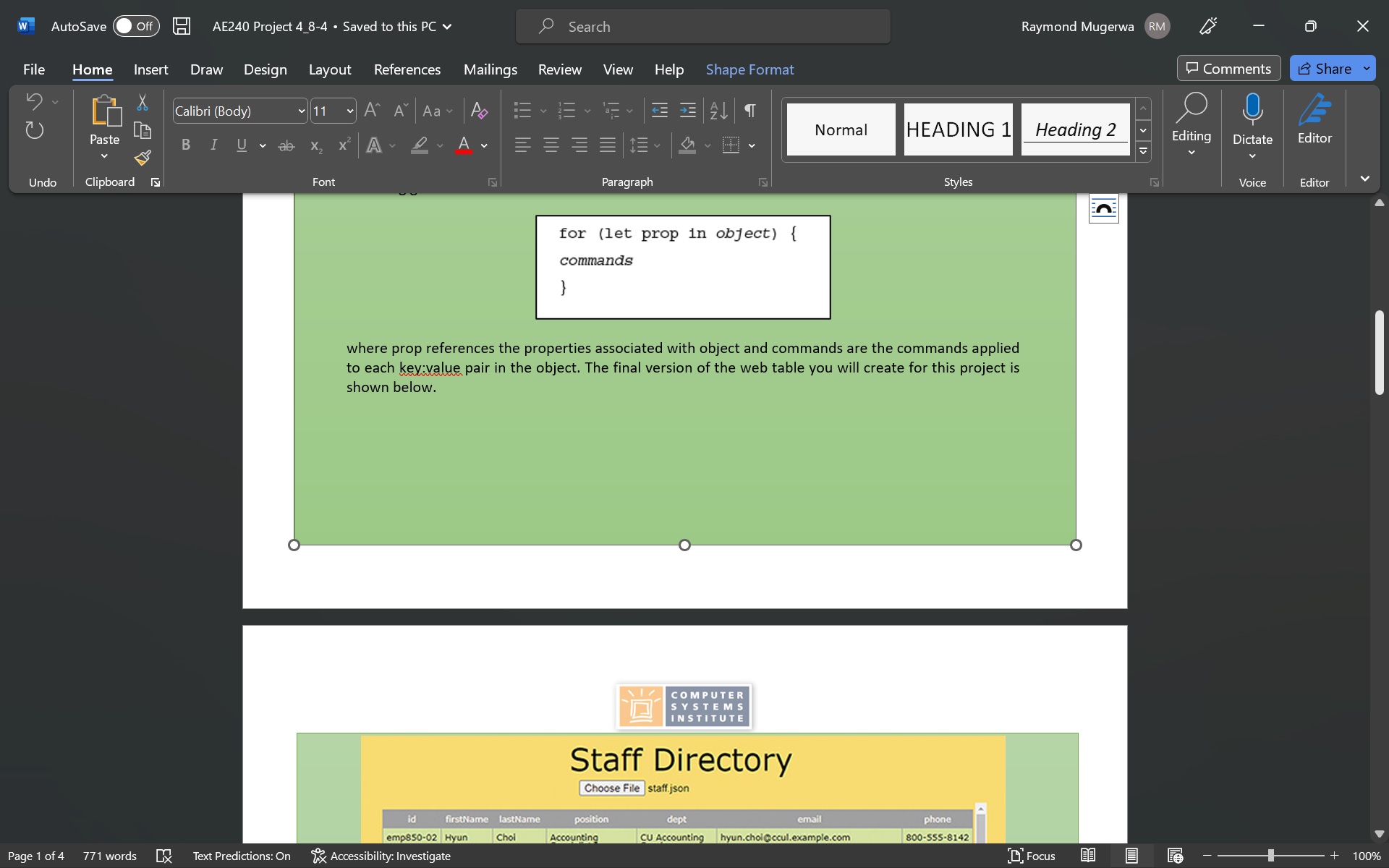Click the zoom slider handle

point(1271,856)
